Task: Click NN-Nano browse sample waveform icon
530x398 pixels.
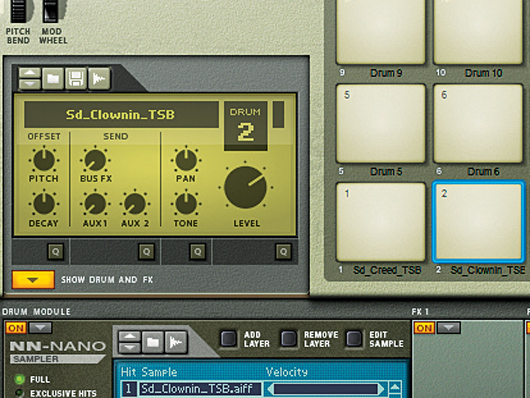Action: point(176,342)
